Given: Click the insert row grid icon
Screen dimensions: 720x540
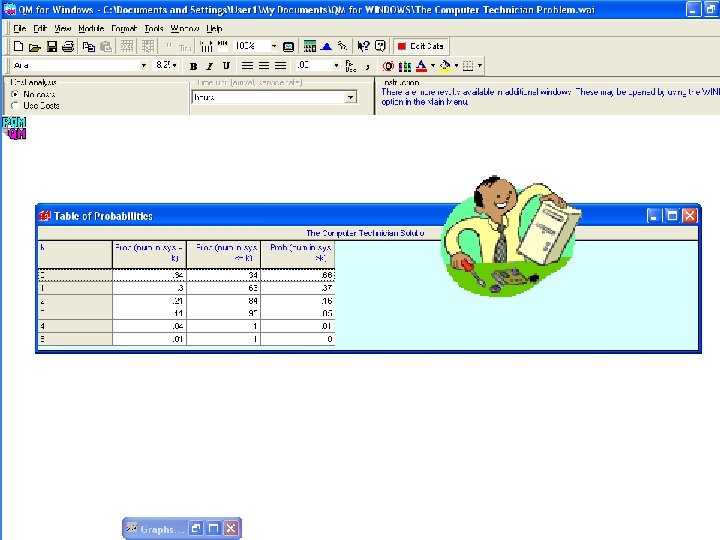Looking at the screenshot, I should pos(127,46).
